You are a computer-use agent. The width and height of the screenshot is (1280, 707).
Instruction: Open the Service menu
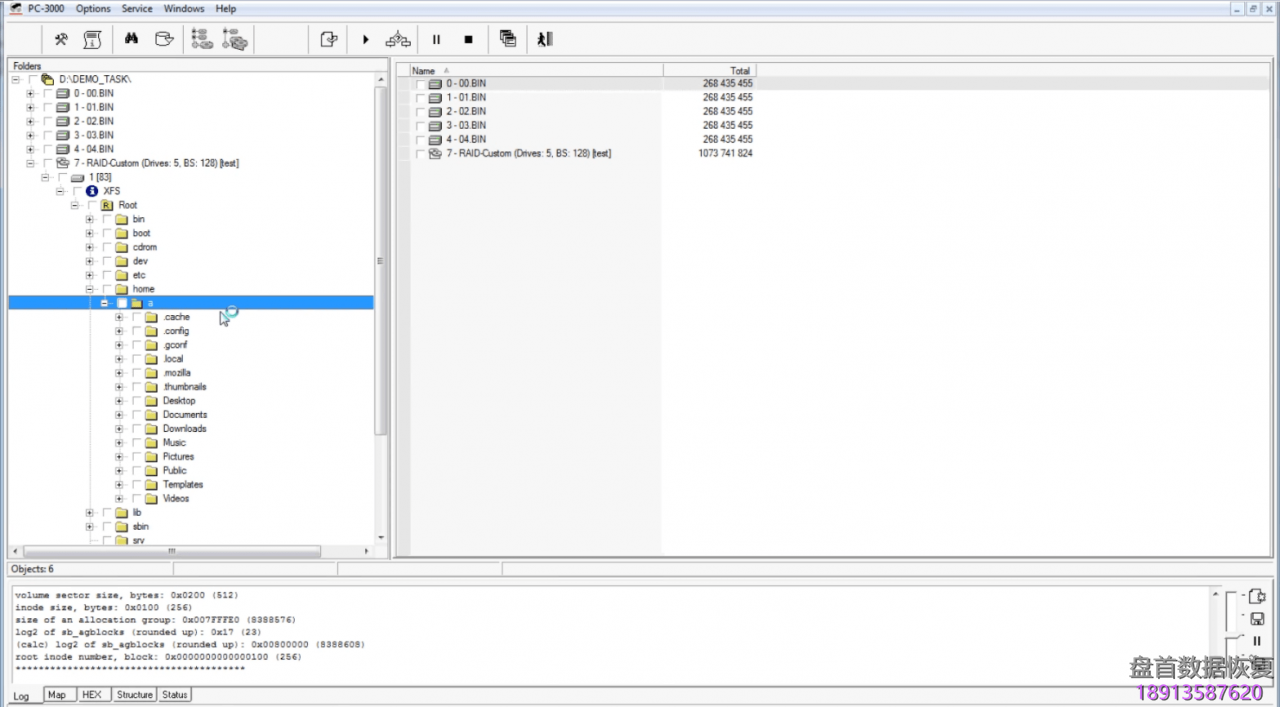(x=137, y=9)
